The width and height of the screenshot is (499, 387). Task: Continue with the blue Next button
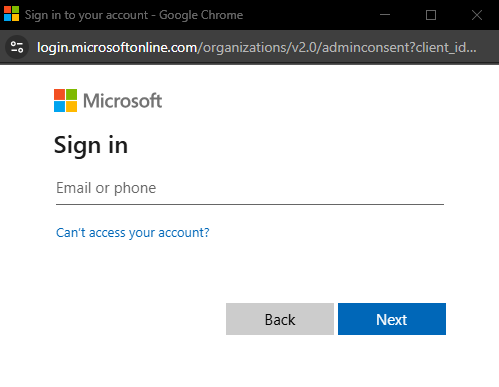(392, 319)
